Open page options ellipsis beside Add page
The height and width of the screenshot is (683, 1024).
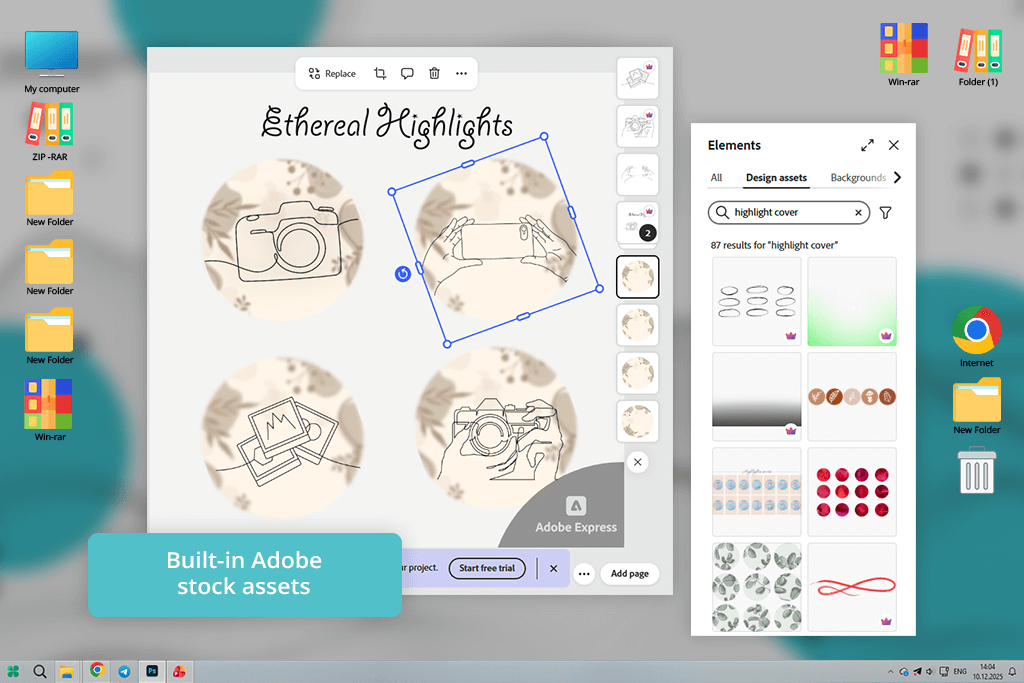tap(584, 574)
